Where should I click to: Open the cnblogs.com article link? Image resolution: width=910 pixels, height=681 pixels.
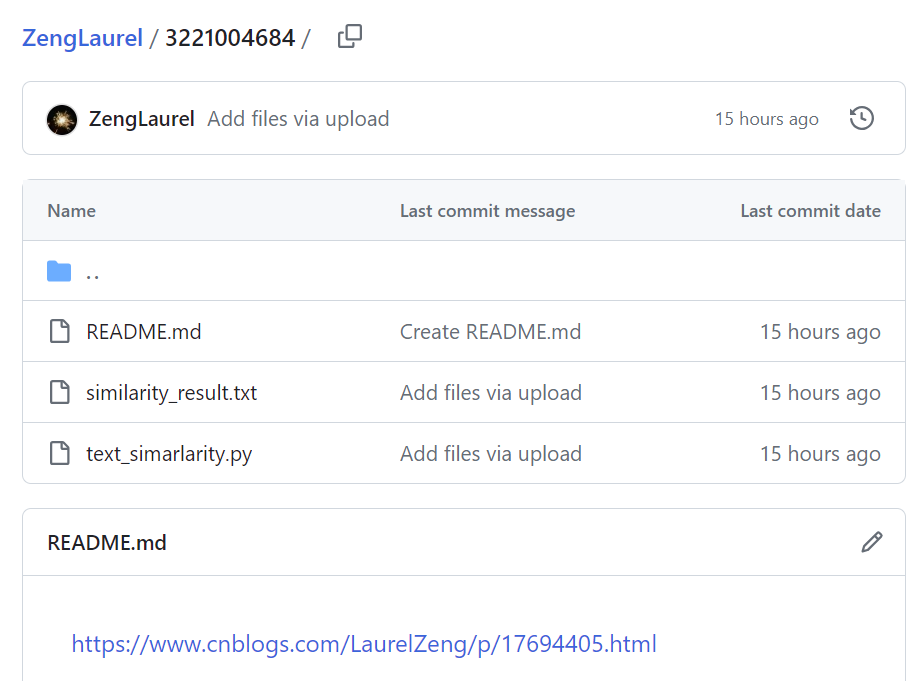364,643
